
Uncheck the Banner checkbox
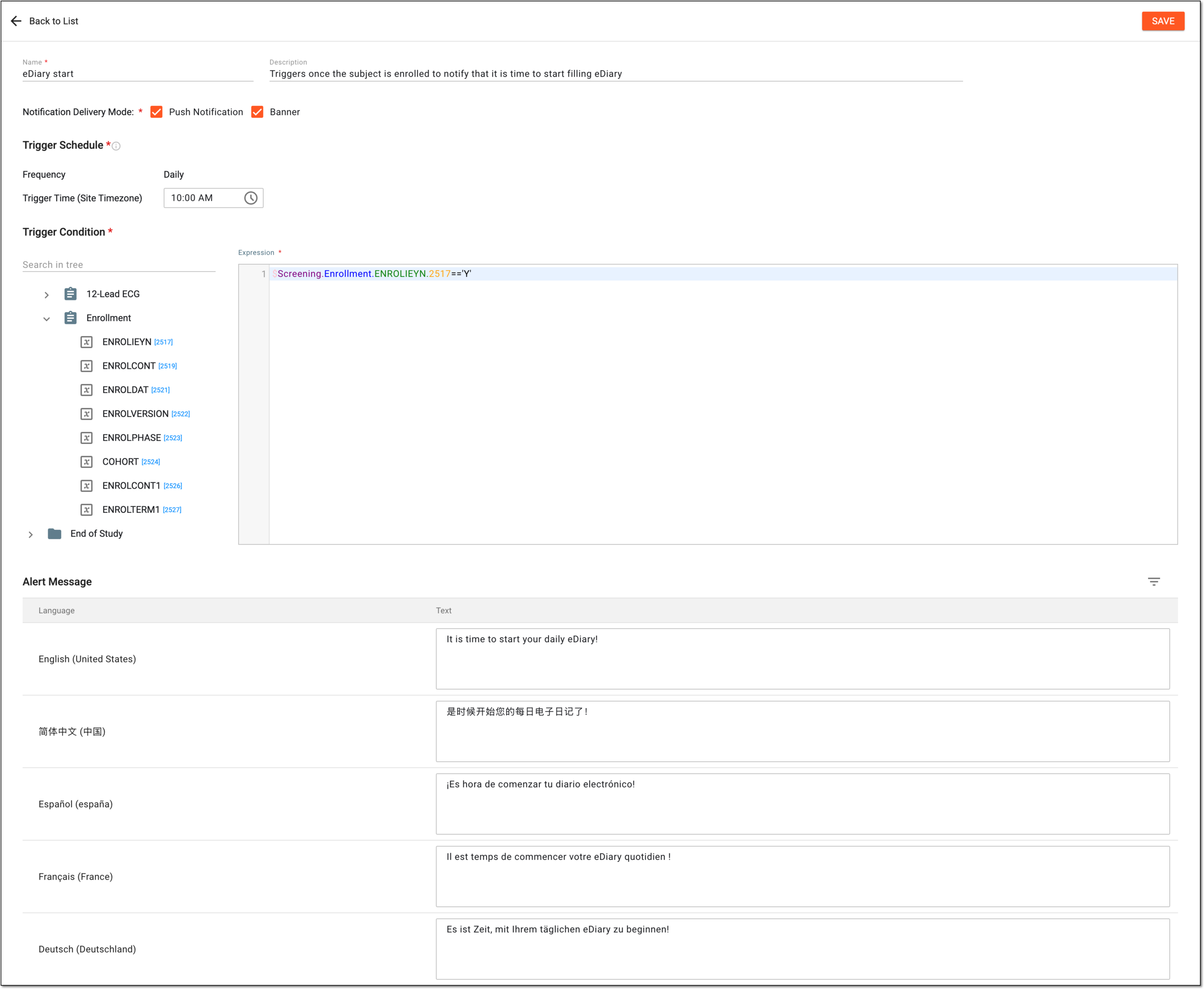click(x=257, y=112)
